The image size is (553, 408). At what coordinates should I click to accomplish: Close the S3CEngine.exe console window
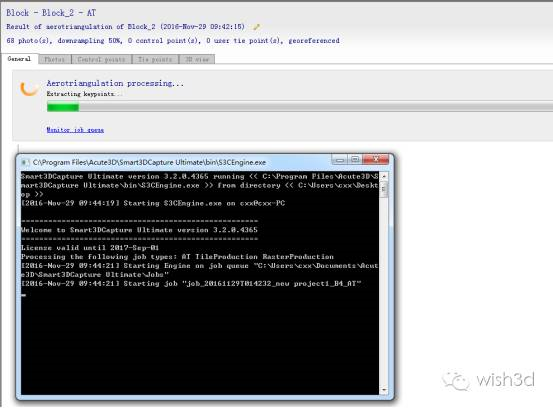click(376, 160)
